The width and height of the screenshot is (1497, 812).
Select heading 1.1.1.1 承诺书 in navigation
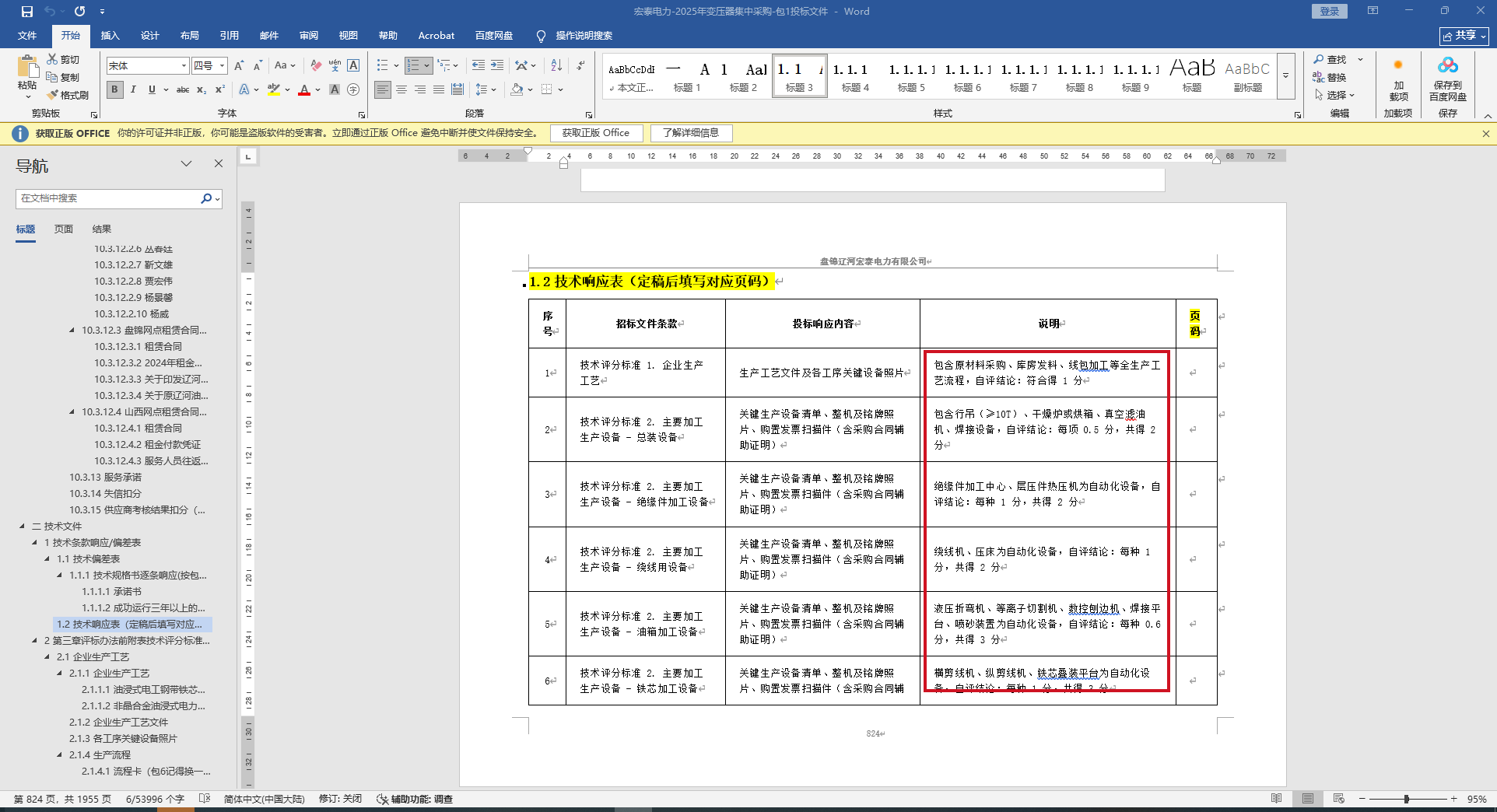112,592
